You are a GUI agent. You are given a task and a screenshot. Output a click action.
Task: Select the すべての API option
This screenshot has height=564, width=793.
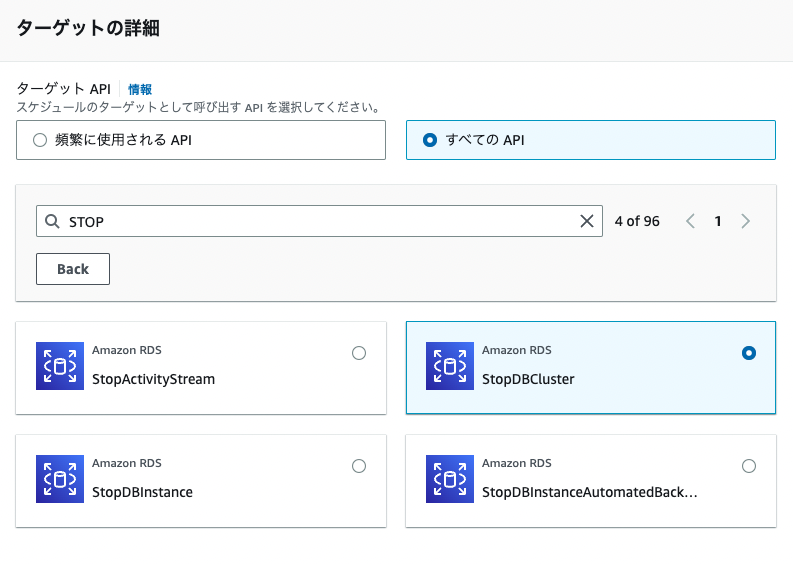click(591, 140)
